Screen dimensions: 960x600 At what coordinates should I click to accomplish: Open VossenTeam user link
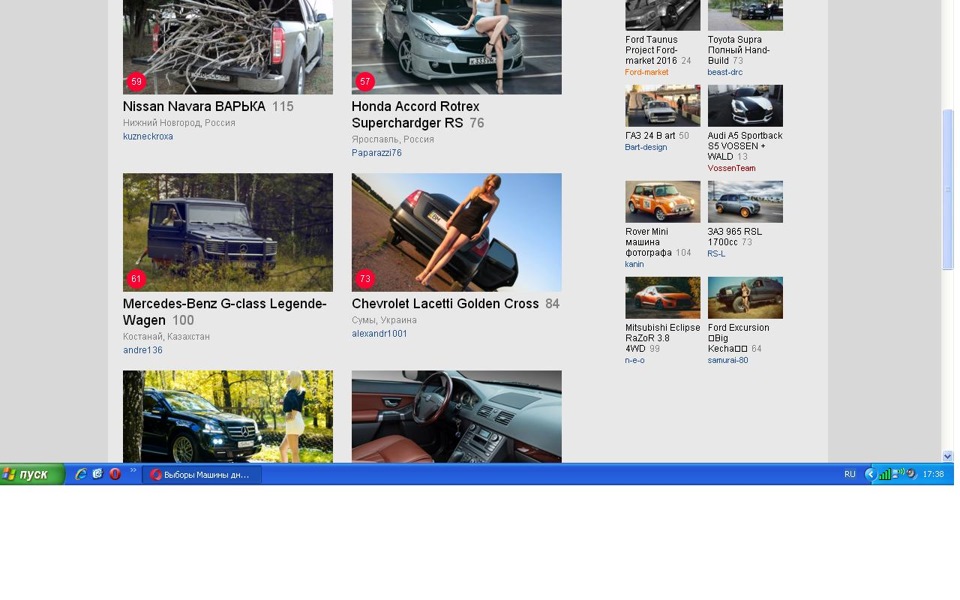tap(732, 168)
